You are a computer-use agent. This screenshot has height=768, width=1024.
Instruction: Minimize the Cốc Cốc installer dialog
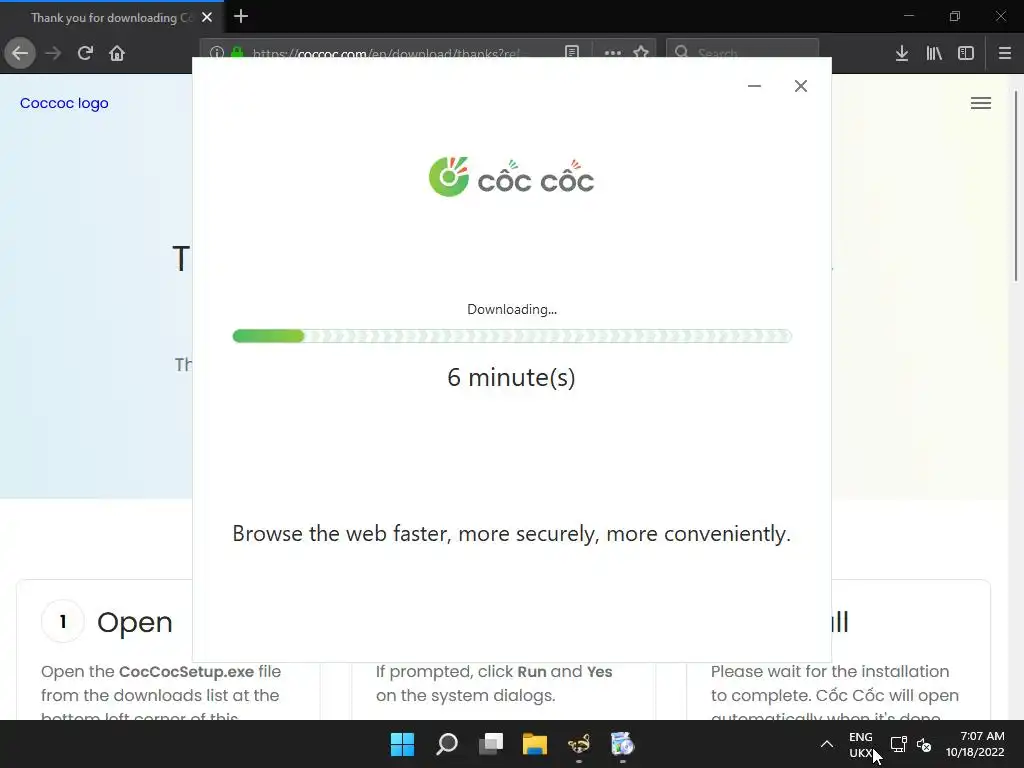[x=754, y=86]
